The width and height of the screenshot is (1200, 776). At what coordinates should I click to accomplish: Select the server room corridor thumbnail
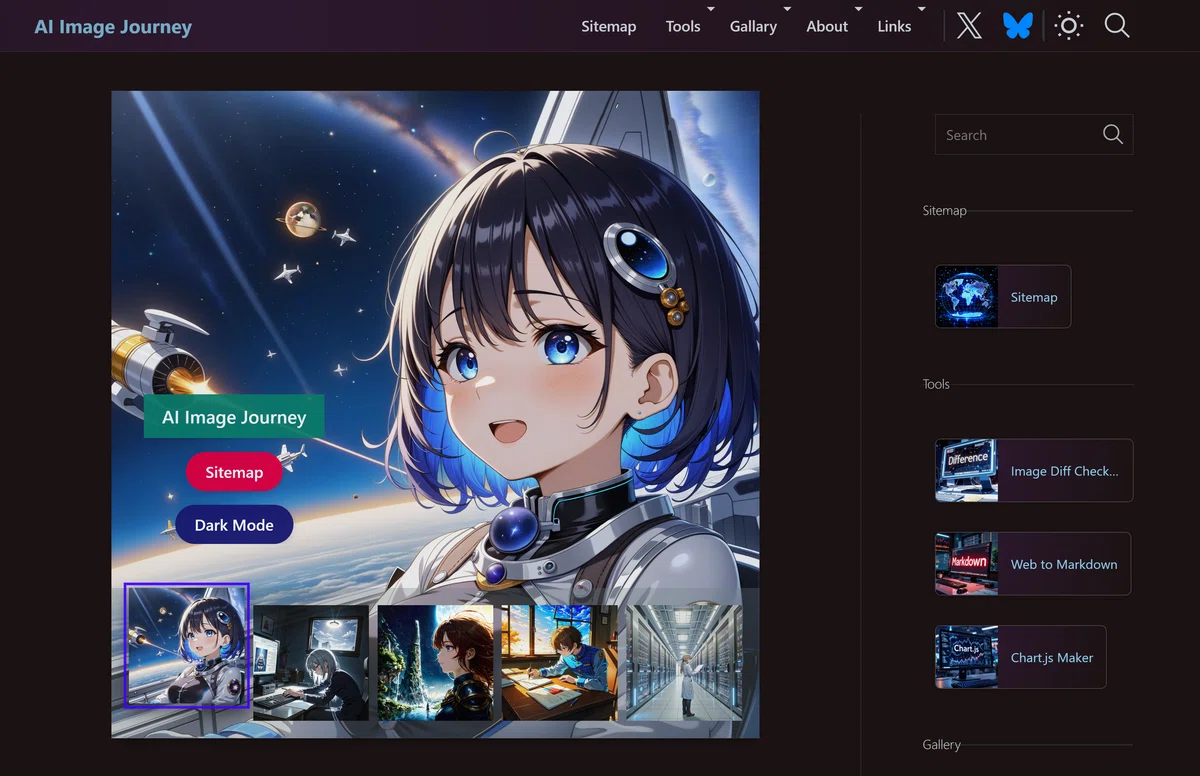pos(684,662)
